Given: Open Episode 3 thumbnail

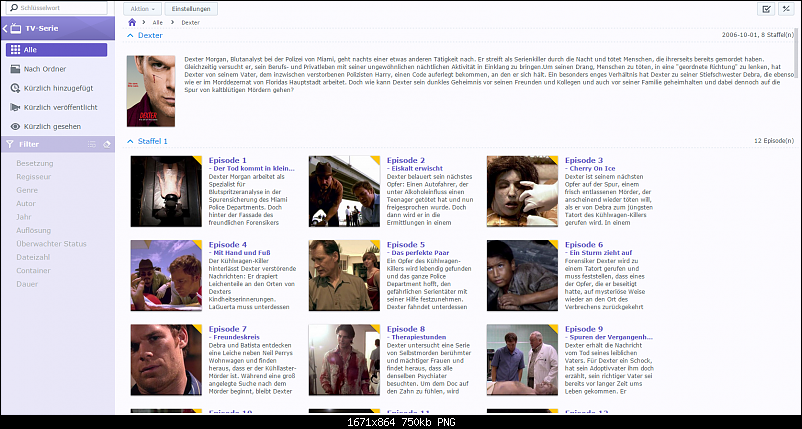Looking at the screenshot, I should pos(522,191).
